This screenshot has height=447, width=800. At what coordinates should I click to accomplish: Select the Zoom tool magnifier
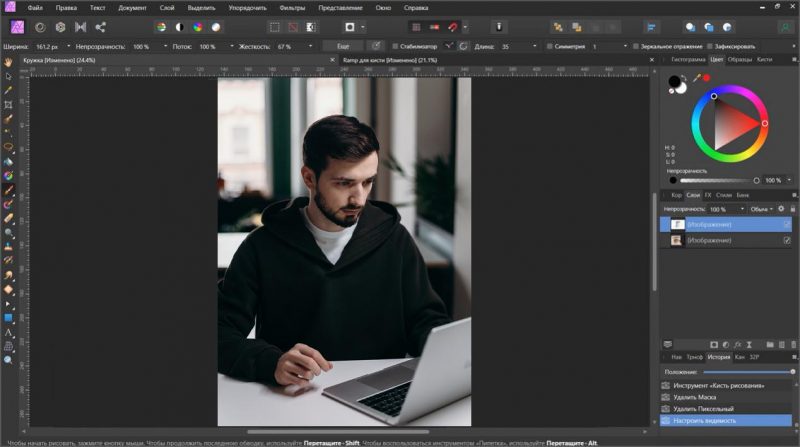click(x=8, y=360)
